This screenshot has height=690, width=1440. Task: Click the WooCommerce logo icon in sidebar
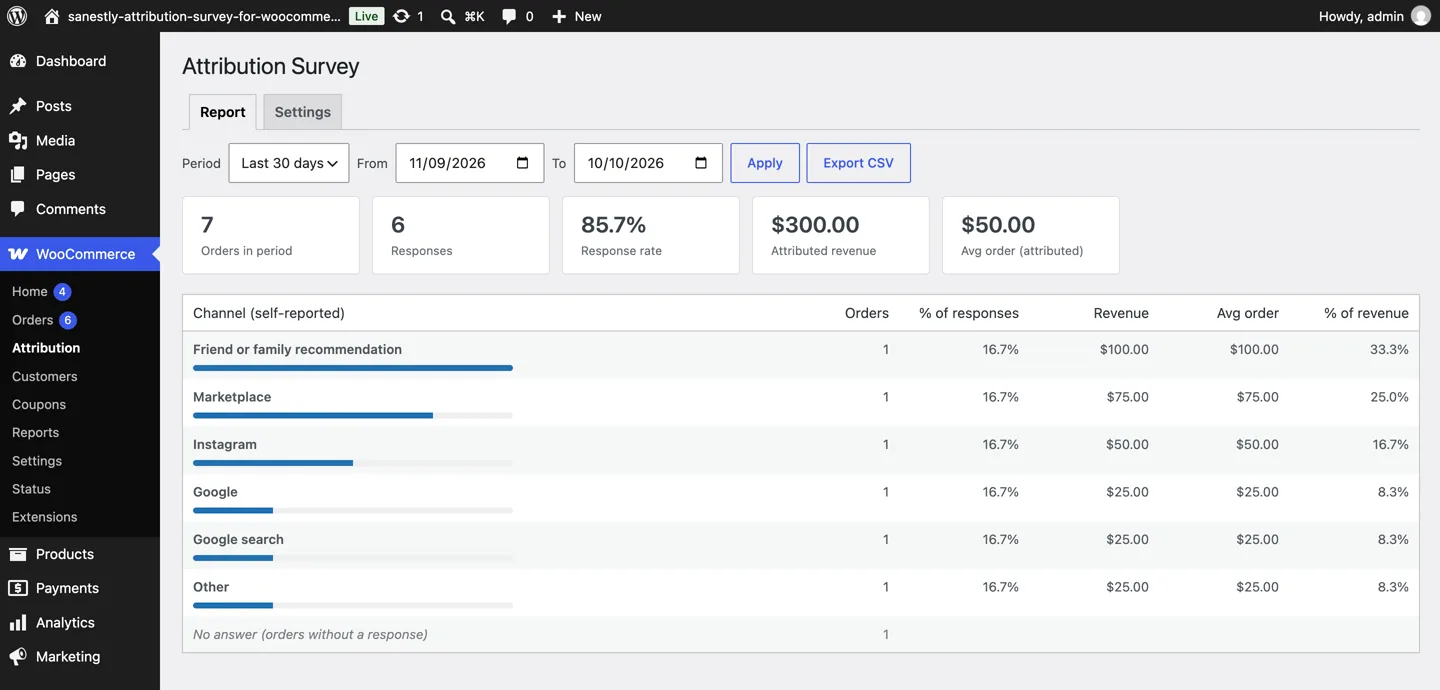(x=18, y=254)
